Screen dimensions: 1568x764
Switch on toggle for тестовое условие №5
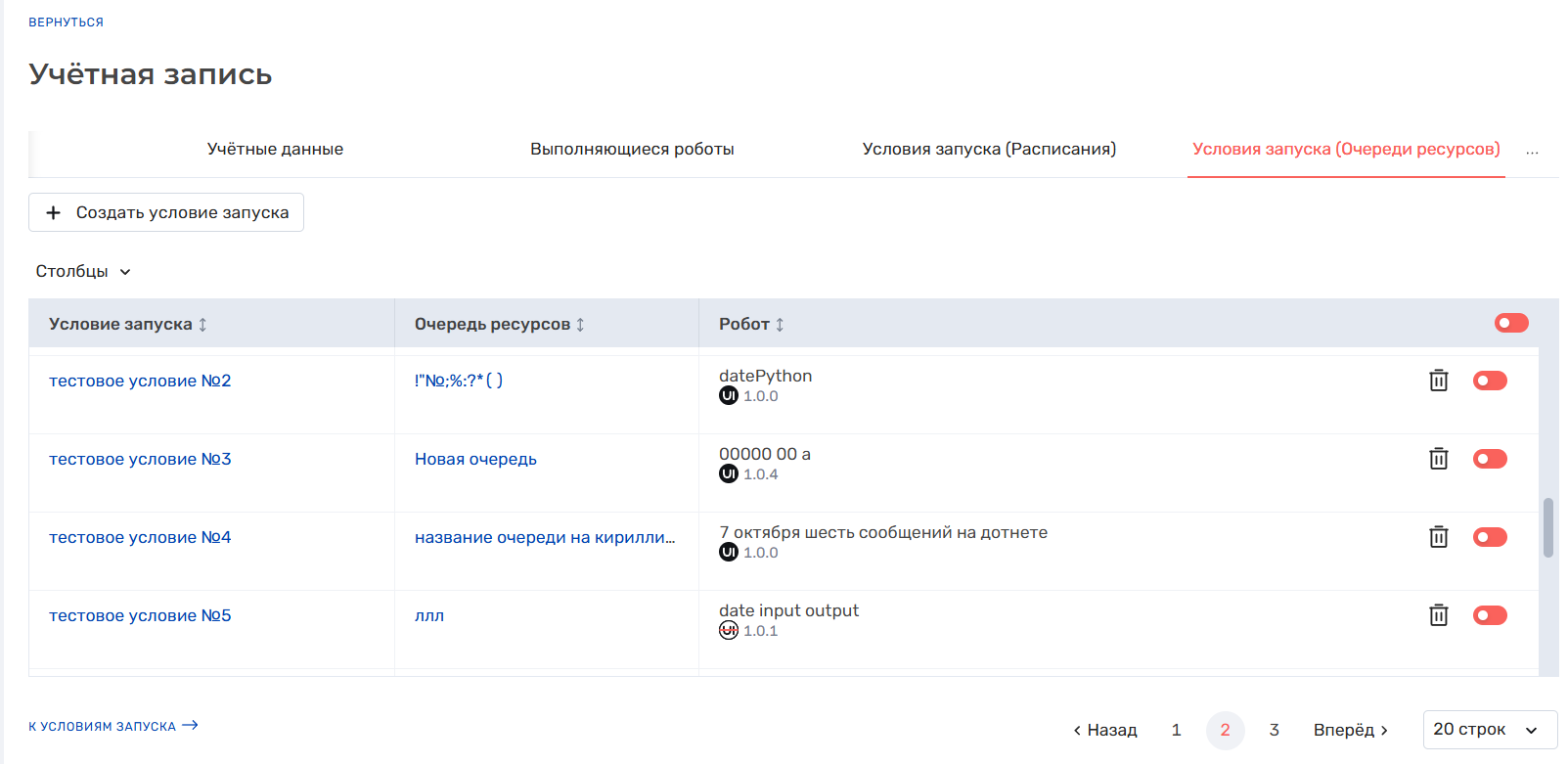pyautogui.click(x=1490, y=615)
